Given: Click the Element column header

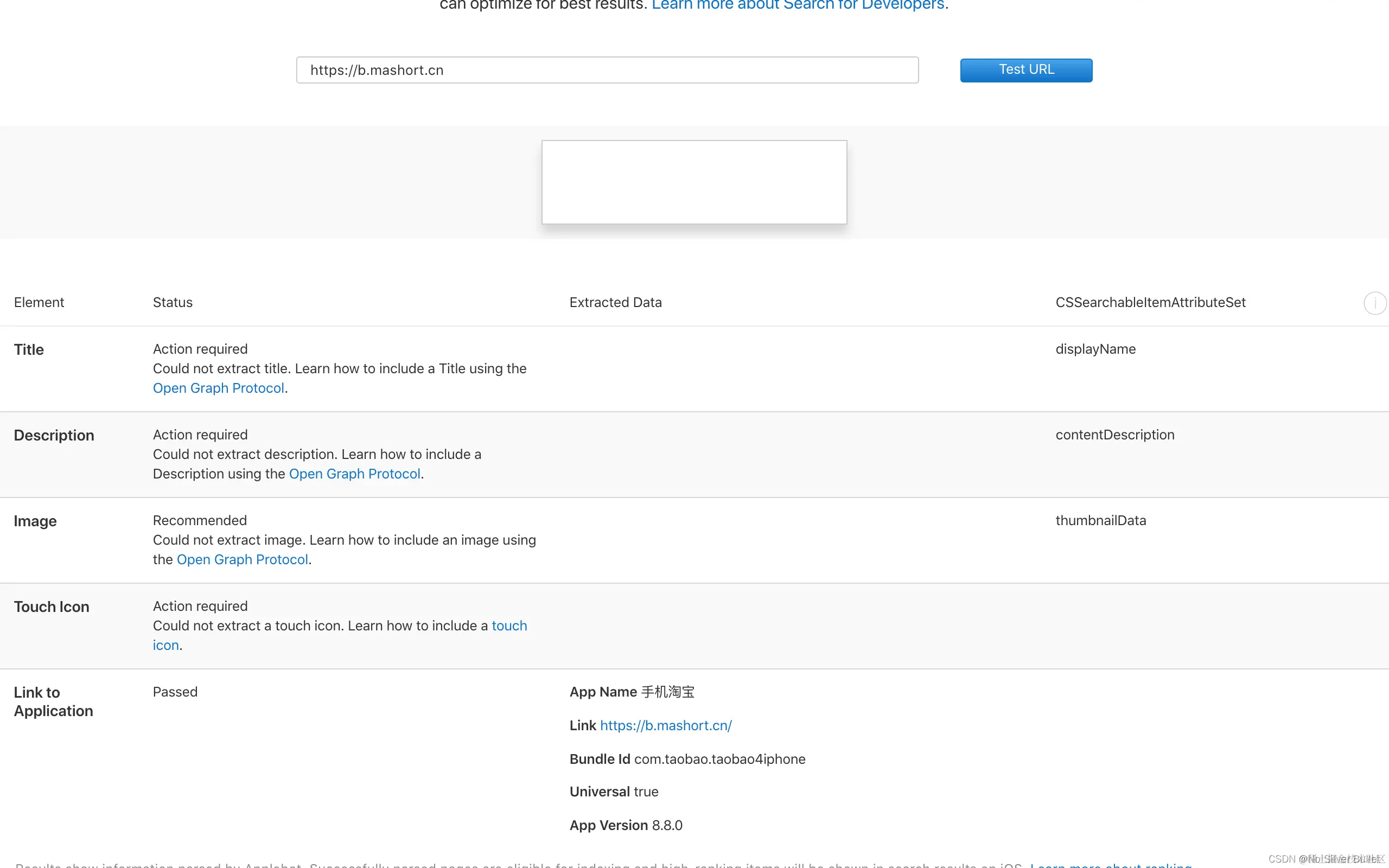Looking at the screenshot, I should click(x=39, y=303).
